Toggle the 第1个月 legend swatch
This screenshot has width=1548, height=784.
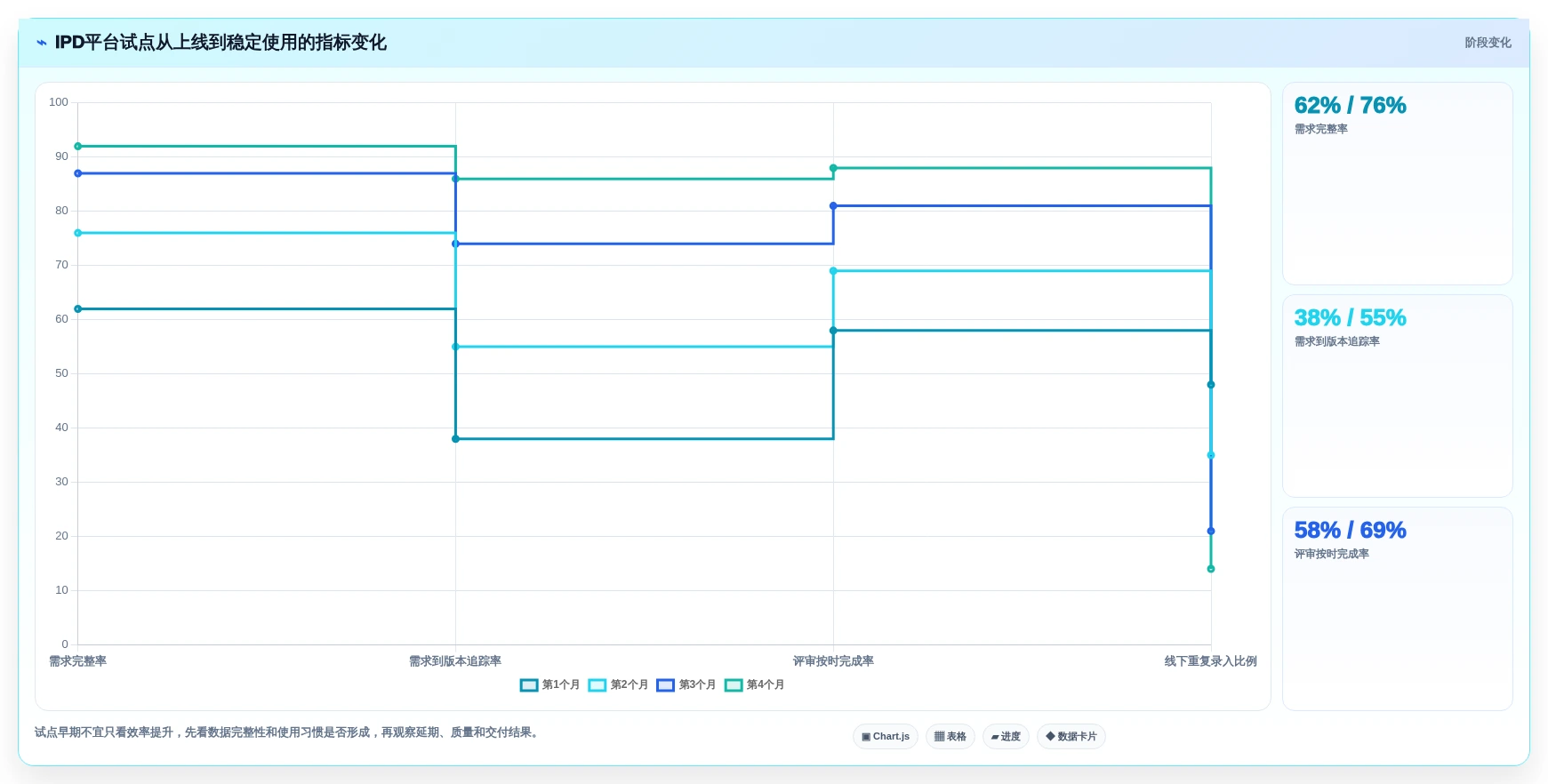(529, 685)
